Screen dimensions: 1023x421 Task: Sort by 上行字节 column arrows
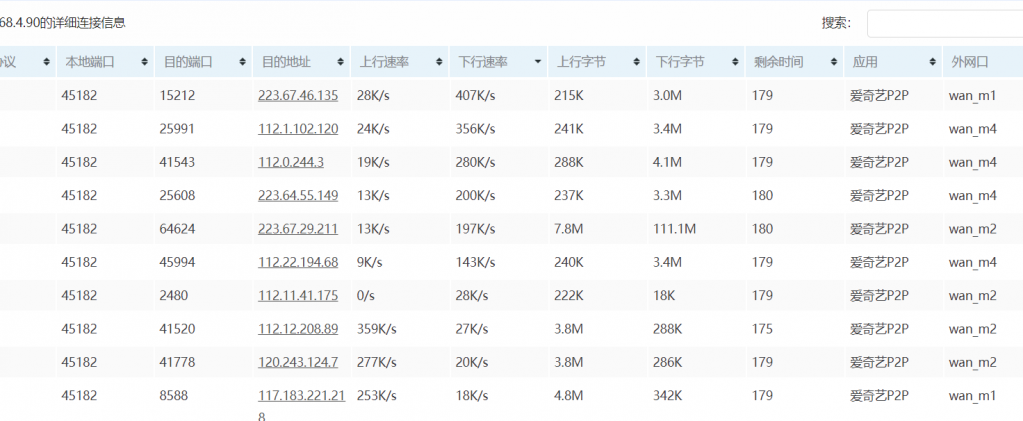(x=636, y=62)
